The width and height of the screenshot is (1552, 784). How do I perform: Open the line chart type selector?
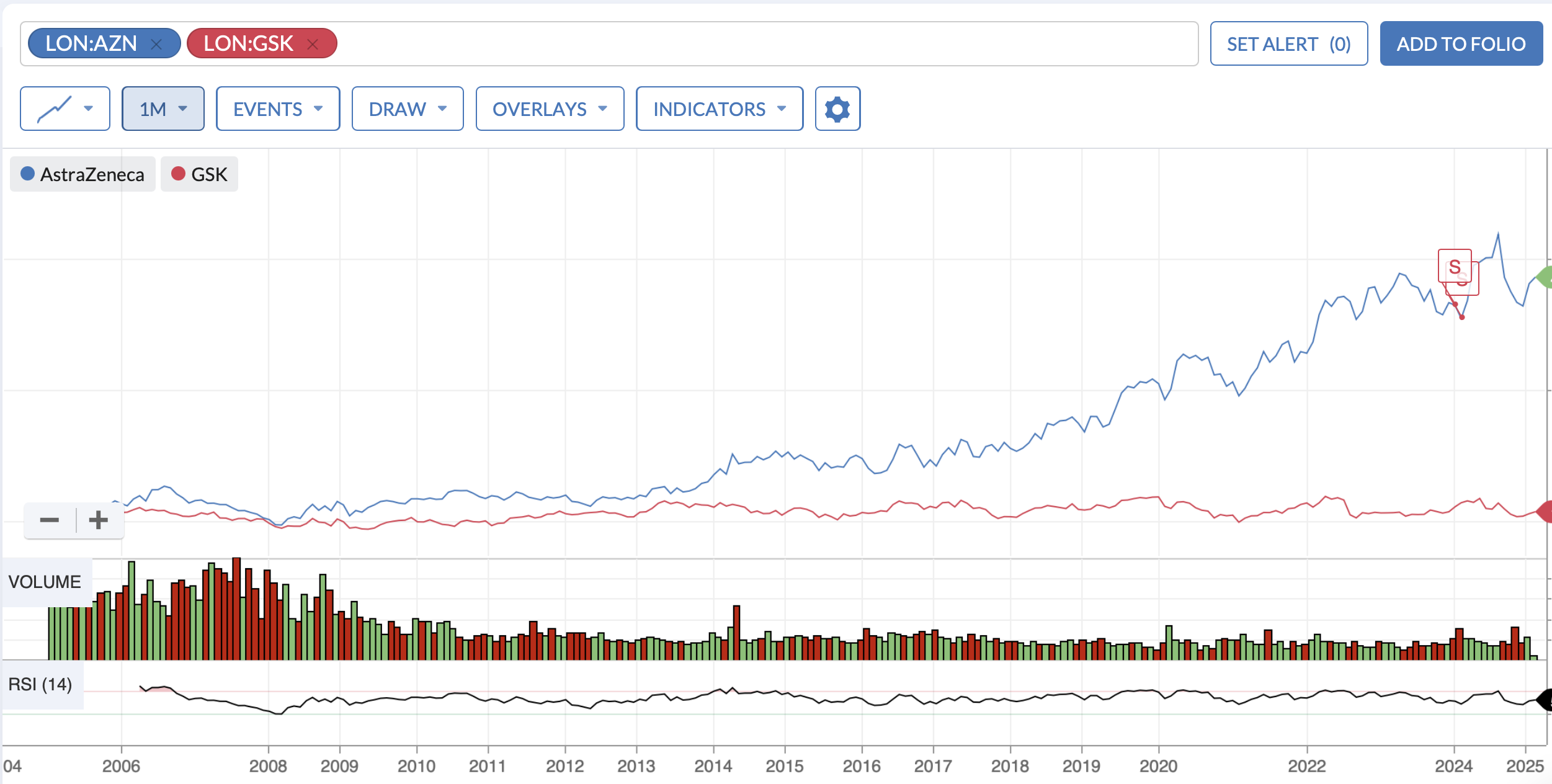click(x=65, y=109)
